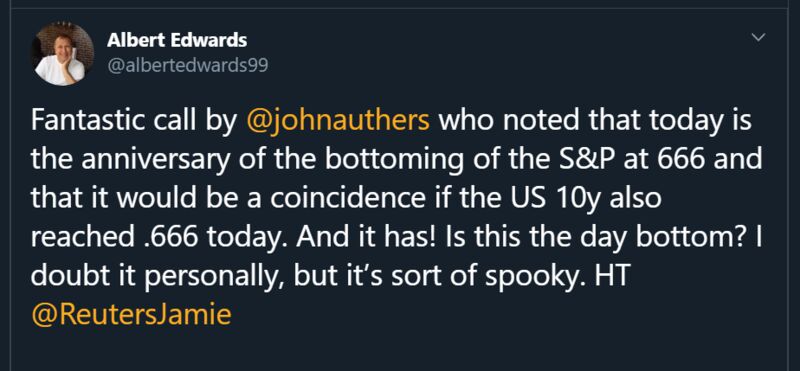800x371 pixels.
Task: Click ".666" after the word reached
Action: (159, 238)
